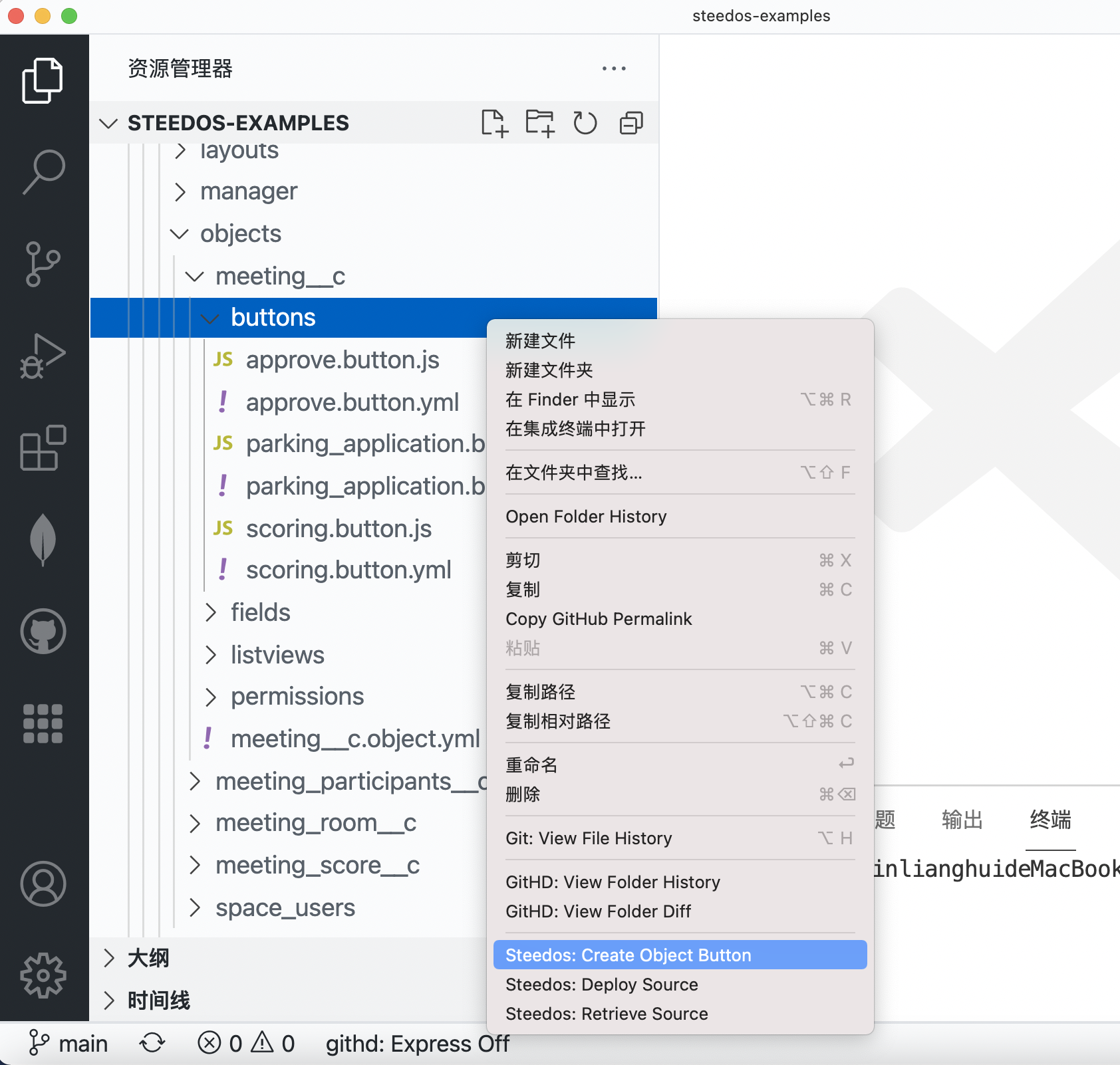Open the GitHub view in activity bar

(43, 631)
